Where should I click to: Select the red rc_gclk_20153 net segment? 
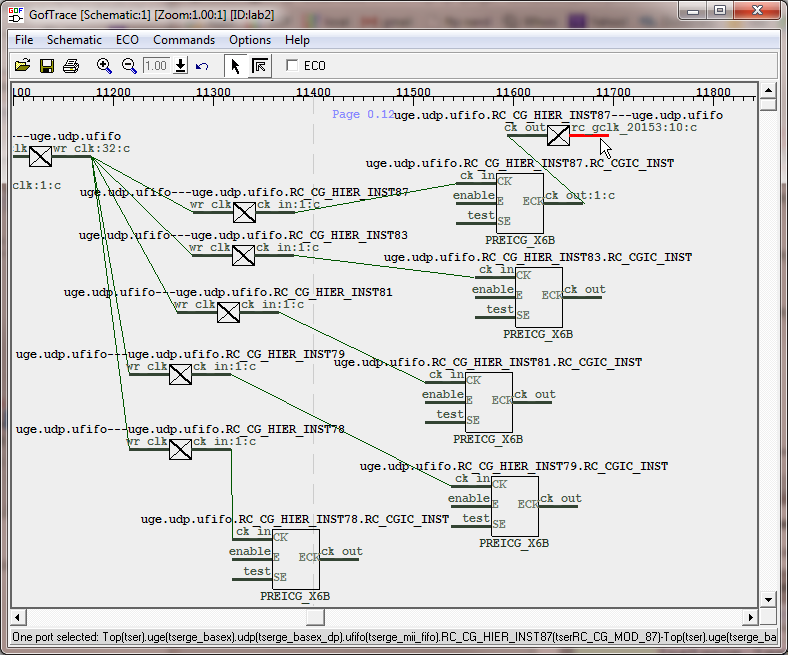coord(589,135)
